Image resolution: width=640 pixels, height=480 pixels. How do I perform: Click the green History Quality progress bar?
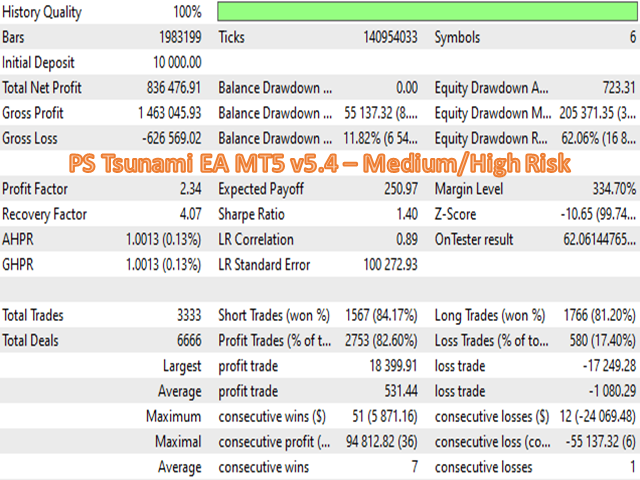pos(427,11)
